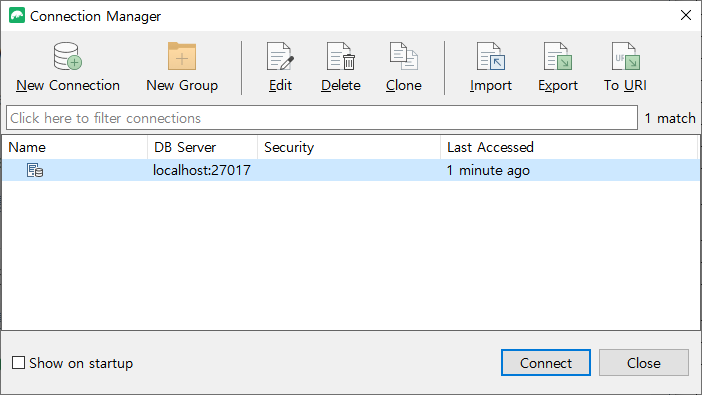This screenshot has height=395, width=702.
Task: Sort by Last Accessed column
Action: [x=569, y=147]
